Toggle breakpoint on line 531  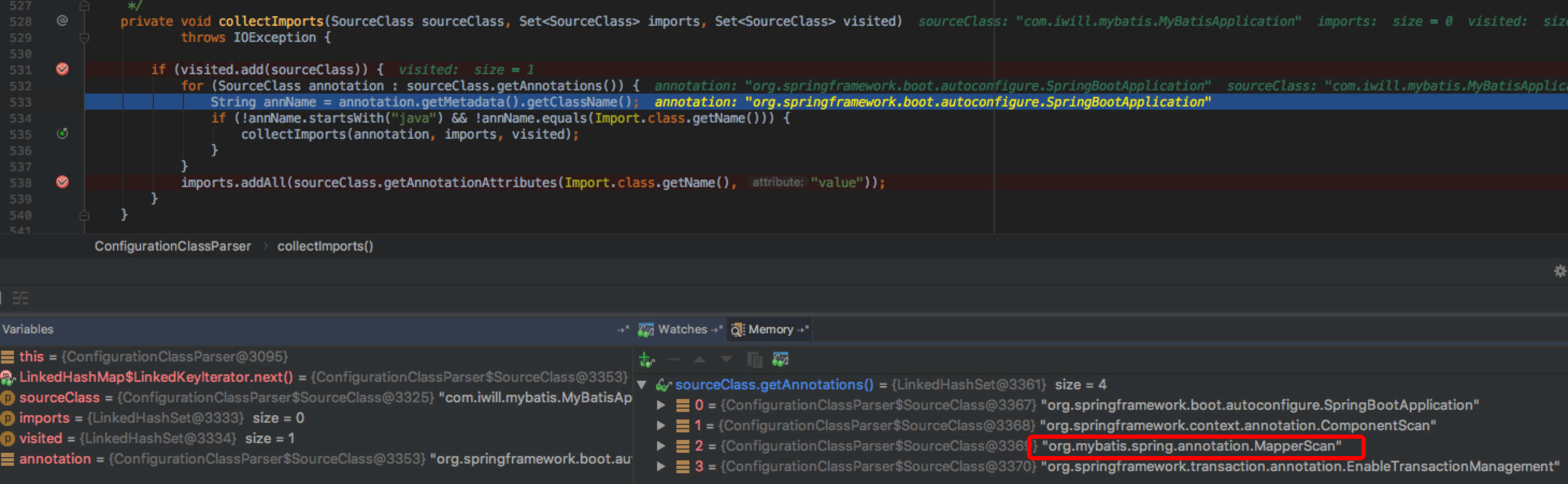(x=62, y=69)
